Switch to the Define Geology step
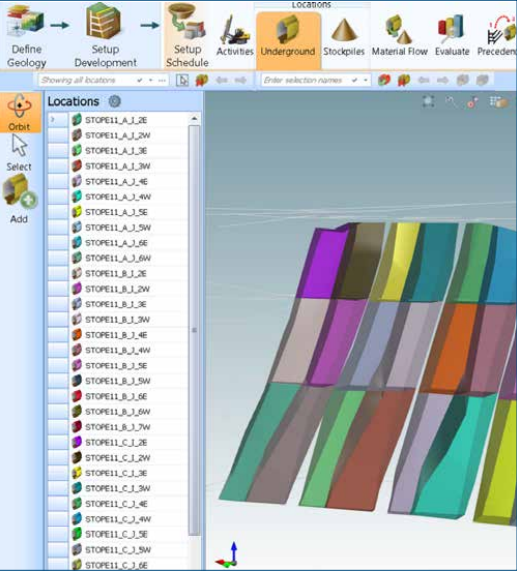The image size is (517, 571). pyautogui.click(x=26, y=36)
